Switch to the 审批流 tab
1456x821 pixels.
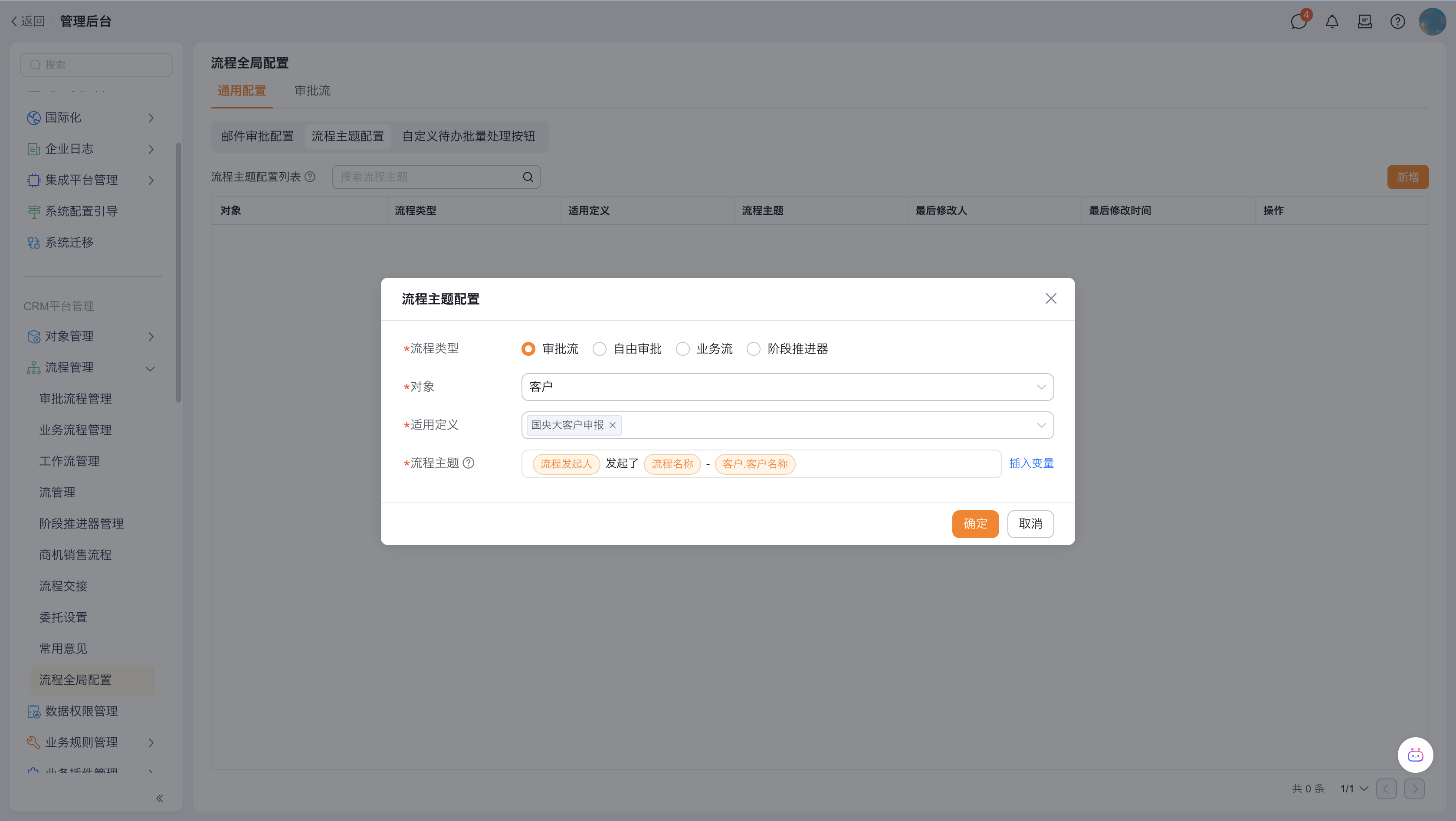click(x=312, y=90)
